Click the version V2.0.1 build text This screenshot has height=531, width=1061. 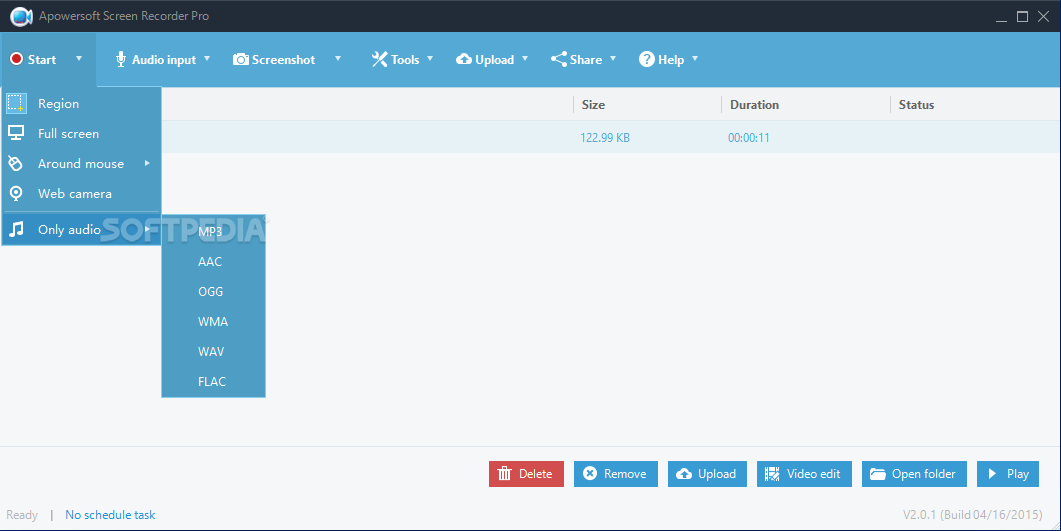point(972,515)
